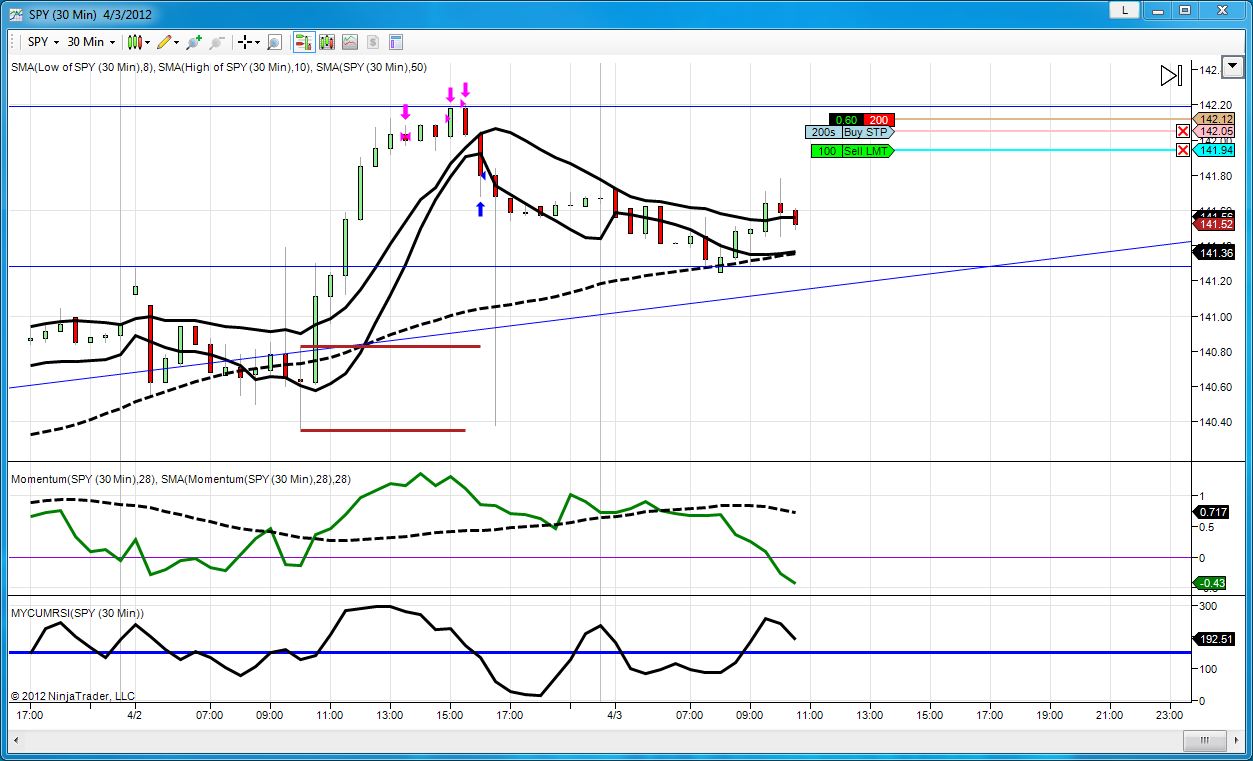The width and height of the screenshot is (1253, 761).
Task: Expand the drawing tools dropdown arrow
Action: tap(177, 42)
